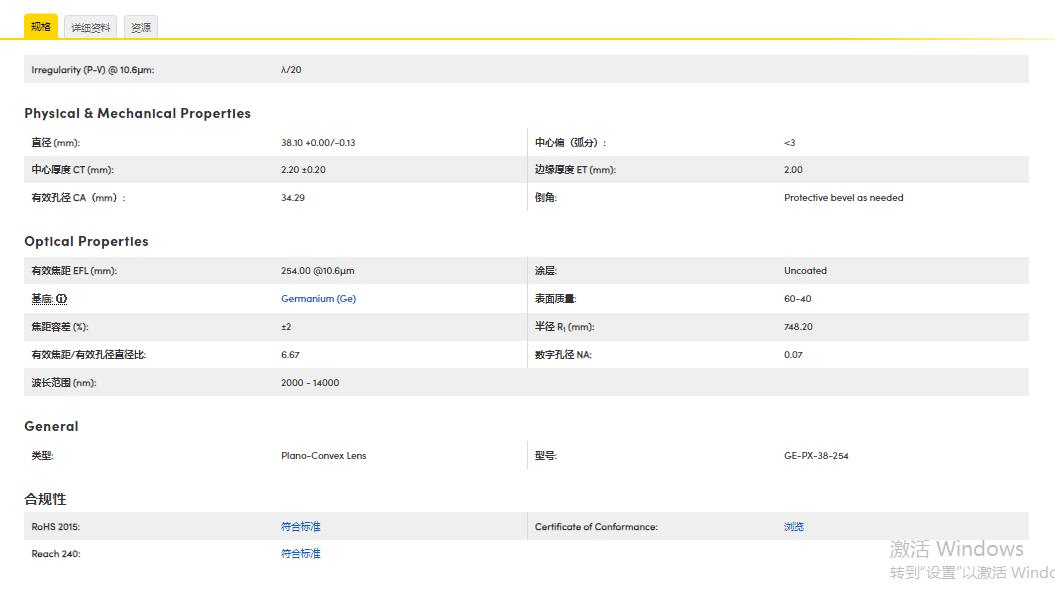Image resolution: width=1055 pixels, height=596 pixels.
Task: Click the Optical Properties heading
Action: pyautogui.click(x=86, y=242)
